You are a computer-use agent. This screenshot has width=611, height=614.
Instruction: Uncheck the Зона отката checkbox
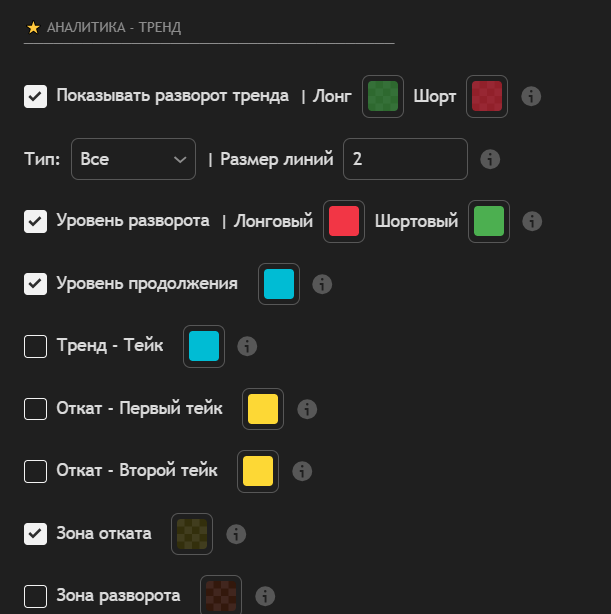[x=36, y=533]
